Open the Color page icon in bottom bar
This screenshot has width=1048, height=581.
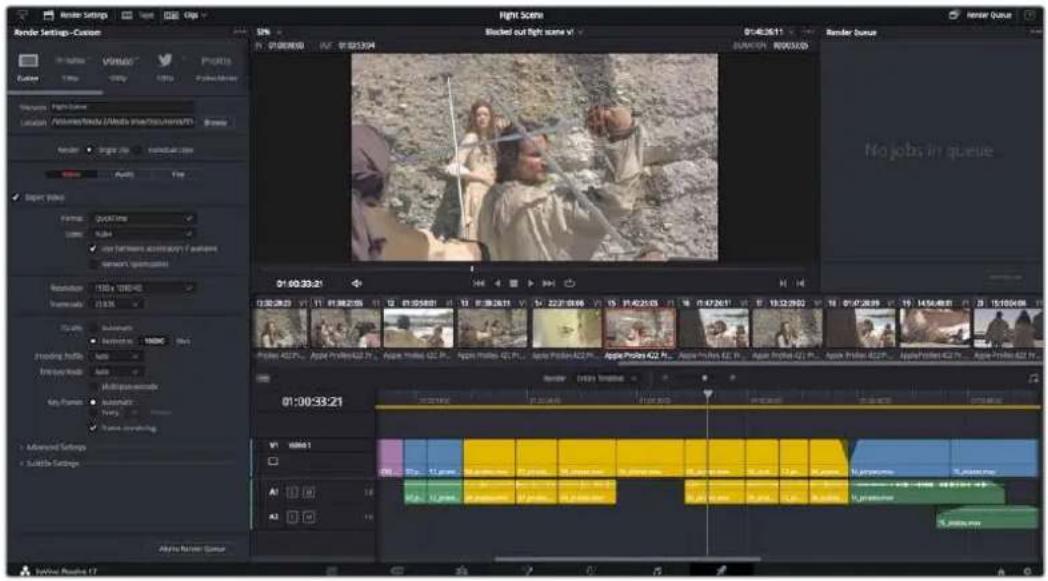click(592, 570)
